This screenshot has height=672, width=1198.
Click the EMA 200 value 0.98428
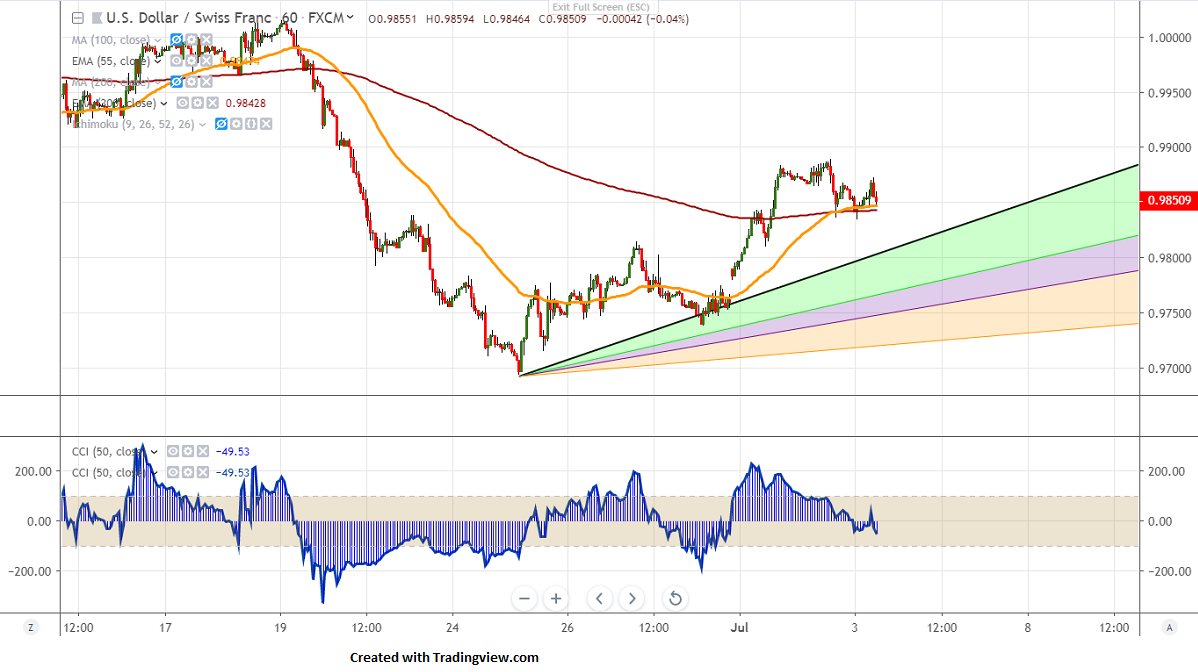[245, 103]
